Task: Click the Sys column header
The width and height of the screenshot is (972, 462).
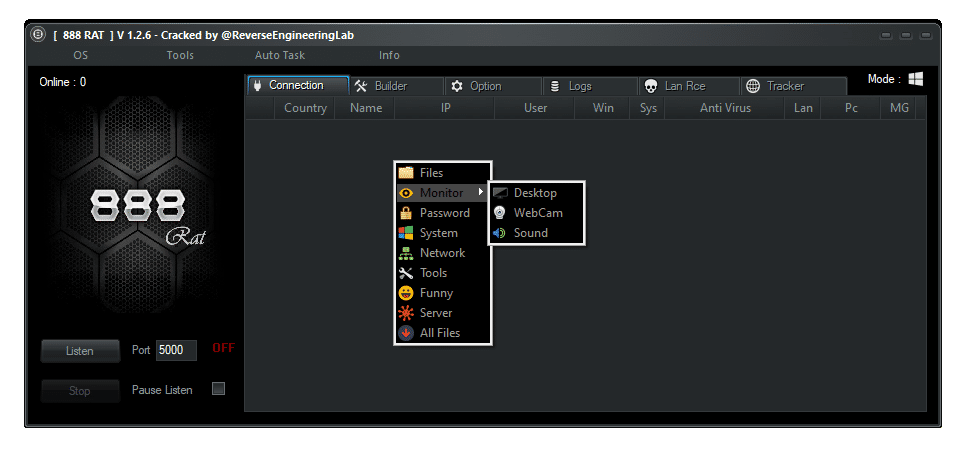Action: tap(648, 108)
